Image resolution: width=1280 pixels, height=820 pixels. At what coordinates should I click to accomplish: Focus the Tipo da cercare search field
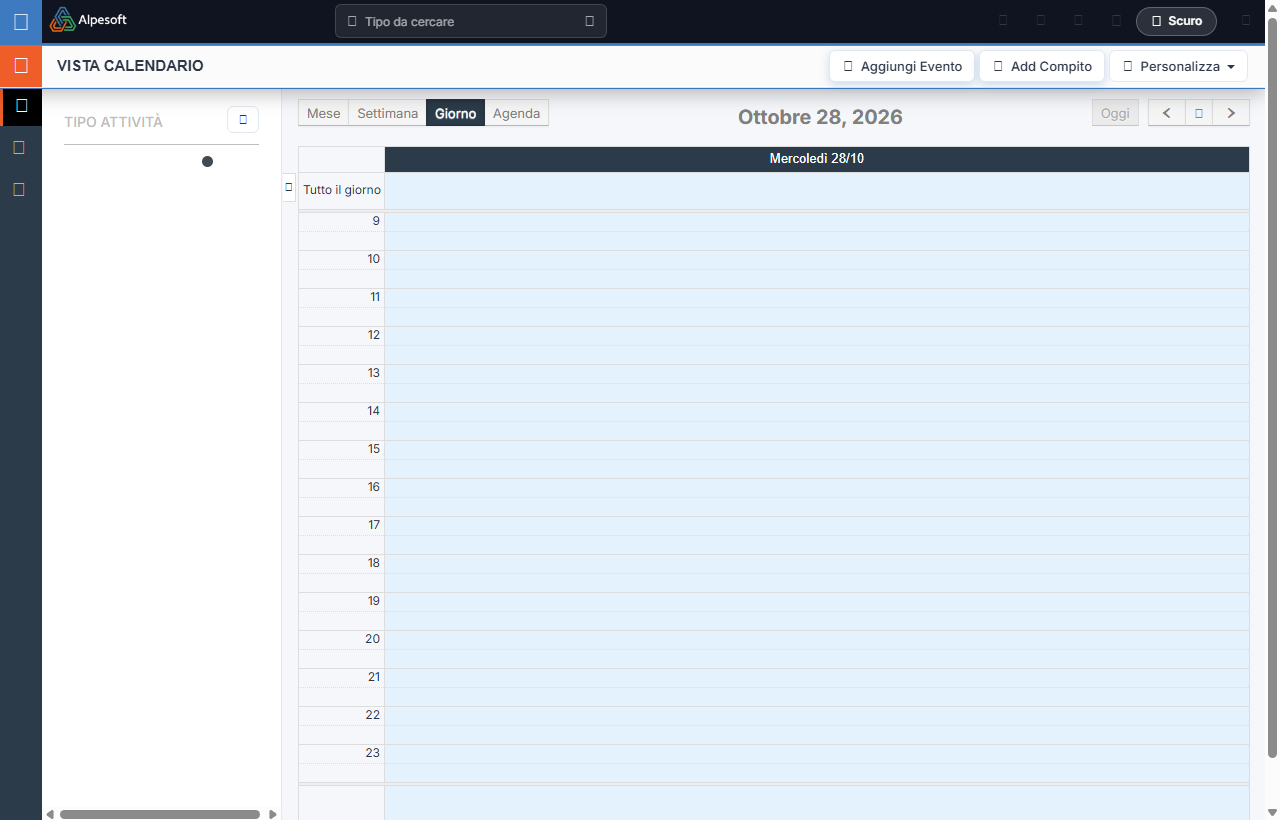[471, 21]
